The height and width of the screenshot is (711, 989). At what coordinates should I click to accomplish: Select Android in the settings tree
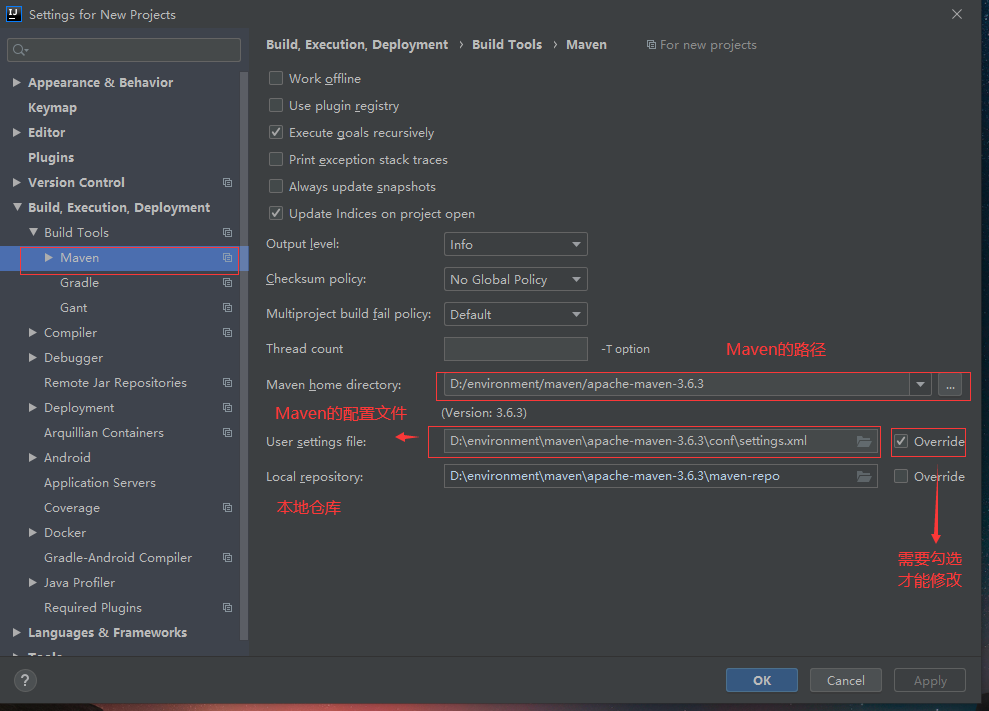pos(67,458)
